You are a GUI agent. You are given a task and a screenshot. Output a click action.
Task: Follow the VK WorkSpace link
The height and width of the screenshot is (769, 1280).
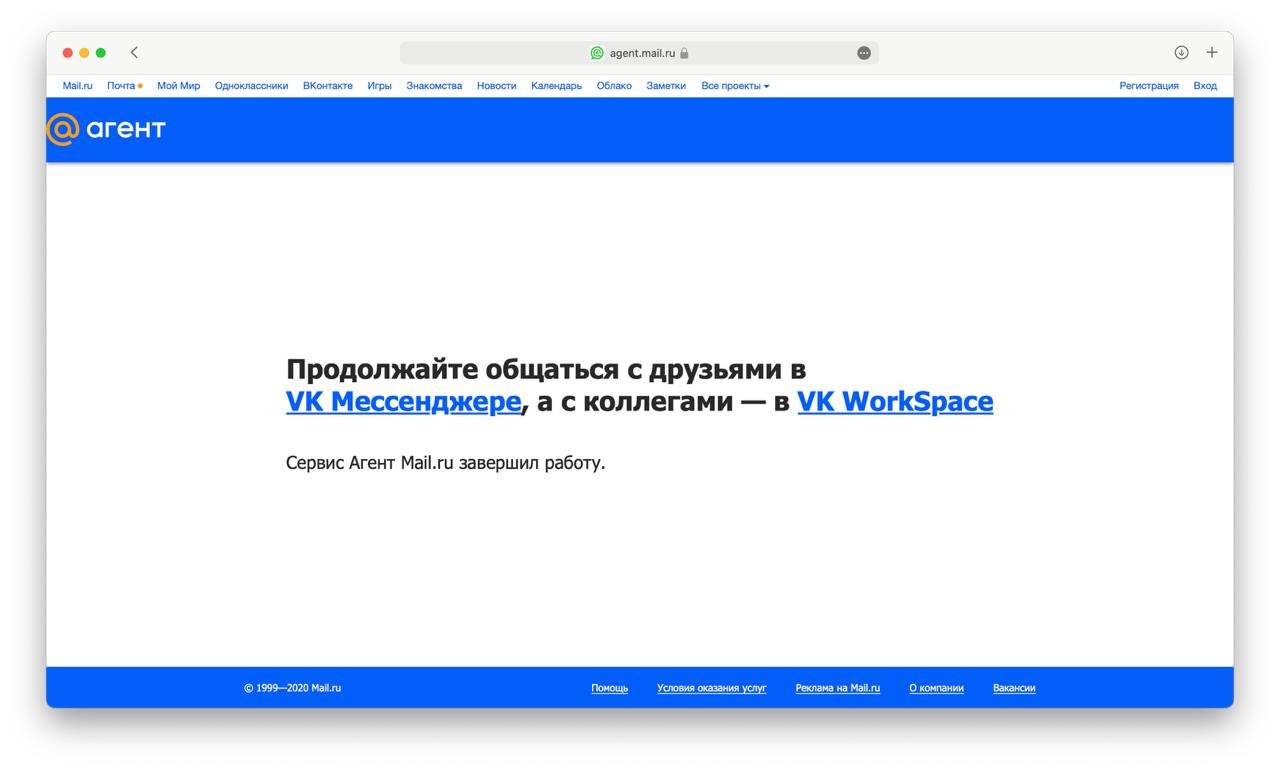(x=895, y=402)
